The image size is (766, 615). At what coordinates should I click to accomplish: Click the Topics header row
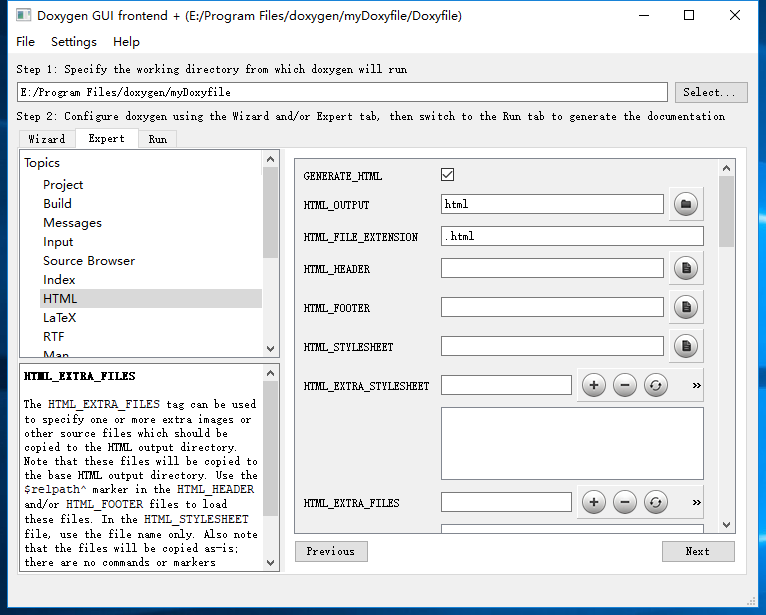tap(141, 163)
